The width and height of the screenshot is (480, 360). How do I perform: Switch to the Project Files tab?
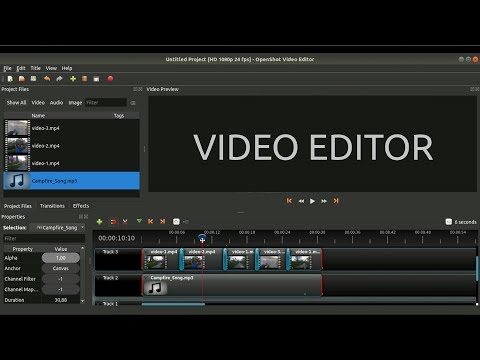click(x=18, y=206)
